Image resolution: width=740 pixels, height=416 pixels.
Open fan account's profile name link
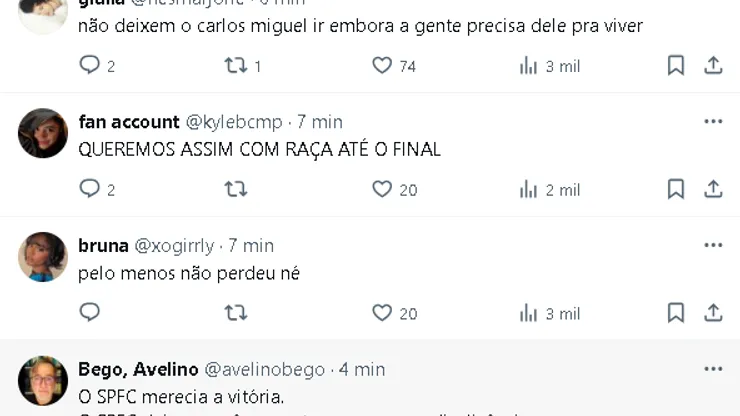click(x=128, y=122)
